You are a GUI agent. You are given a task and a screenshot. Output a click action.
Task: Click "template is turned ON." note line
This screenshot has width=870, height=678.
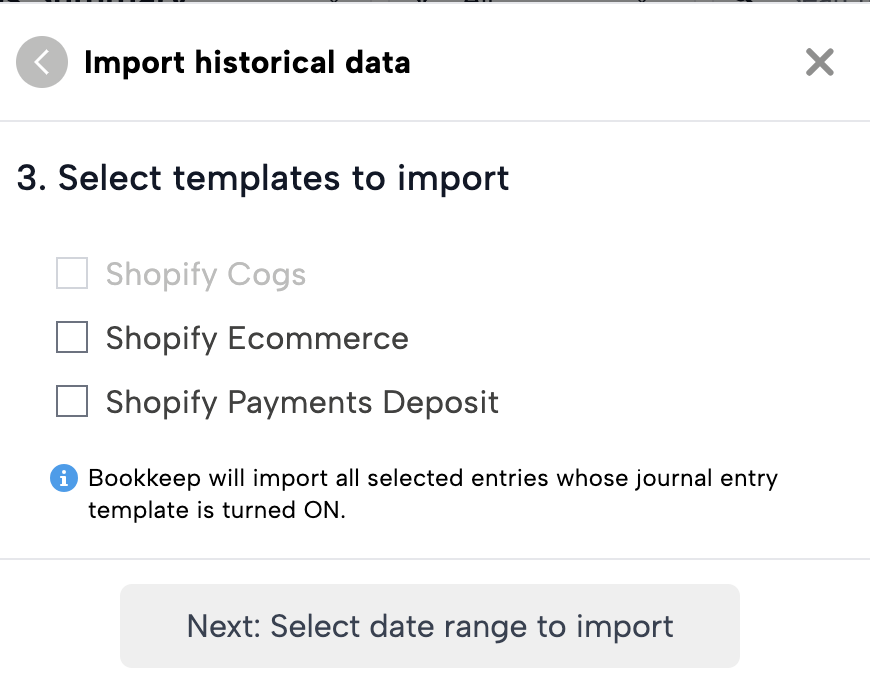216,510
